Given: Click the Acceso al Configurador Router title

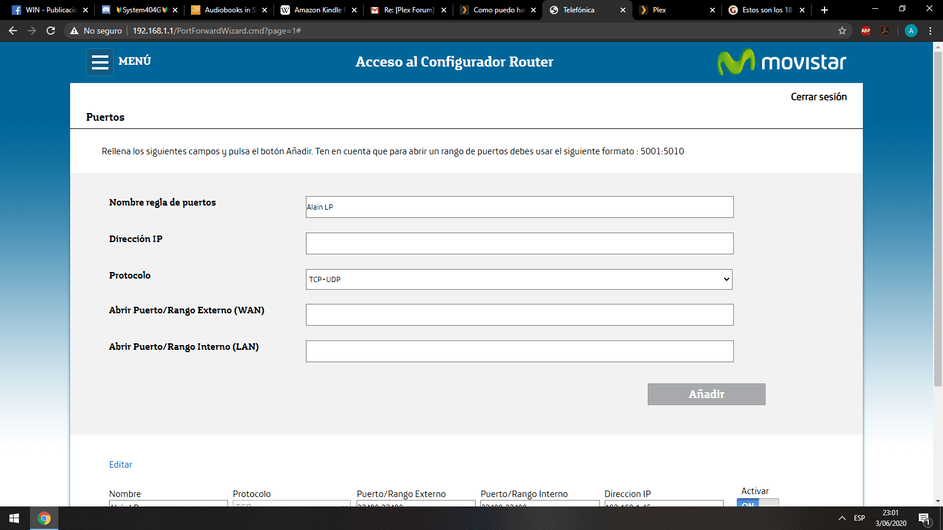Looking at the screenshot, I should (454, 62).
